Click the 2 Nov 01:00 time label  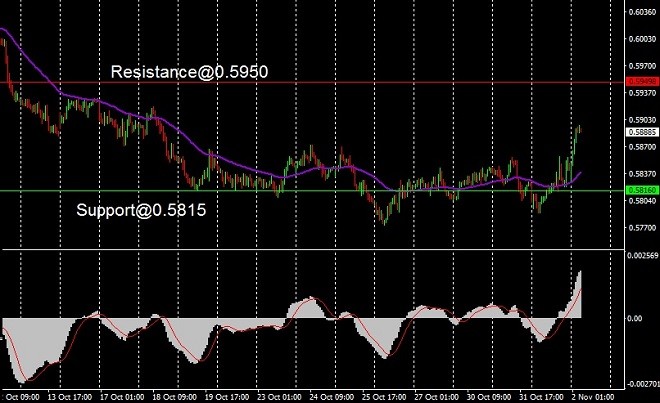[593, 397]
